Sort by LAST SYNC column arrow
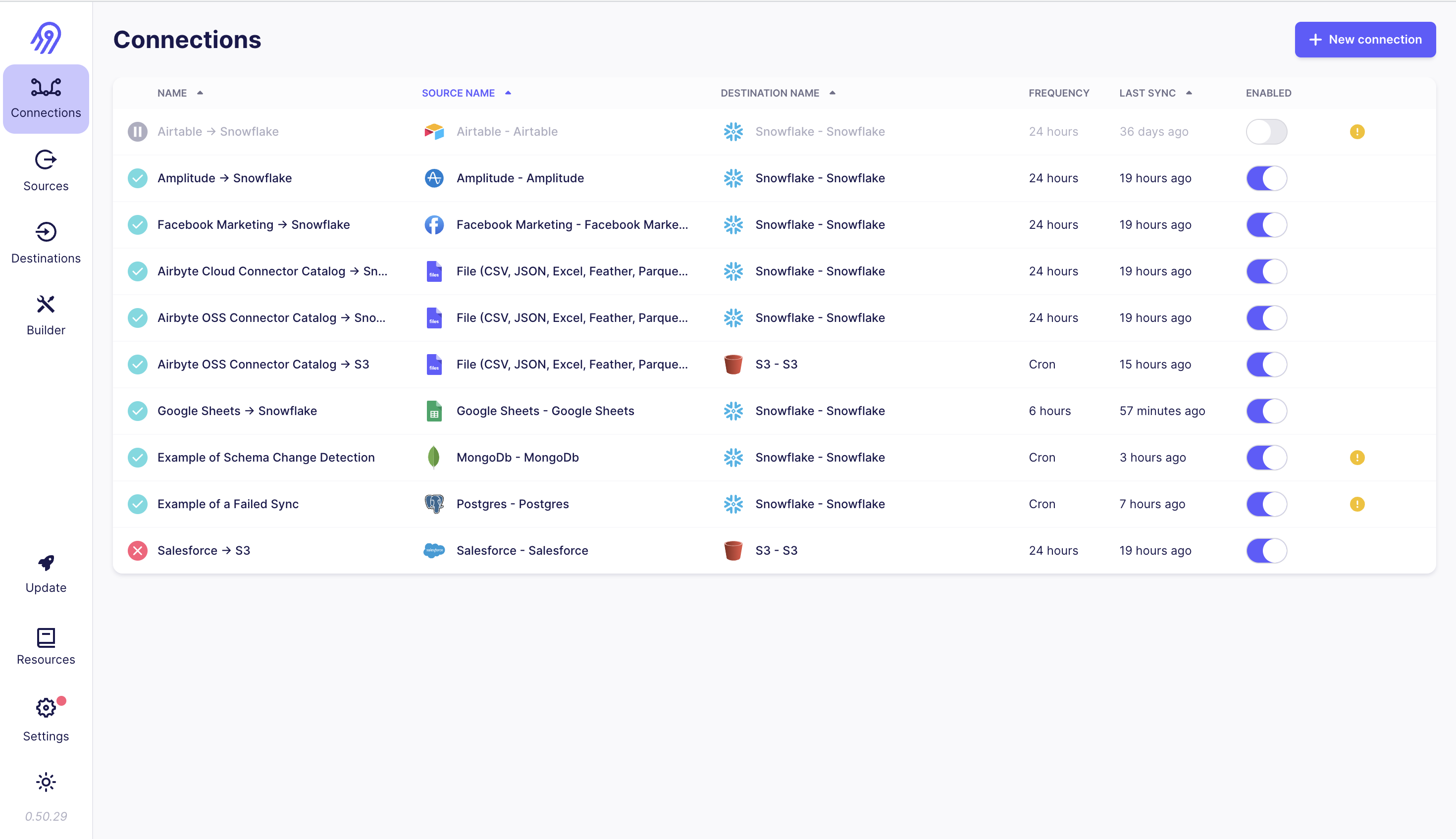The image size is (1456, 839). click(x=1189, y=93)
